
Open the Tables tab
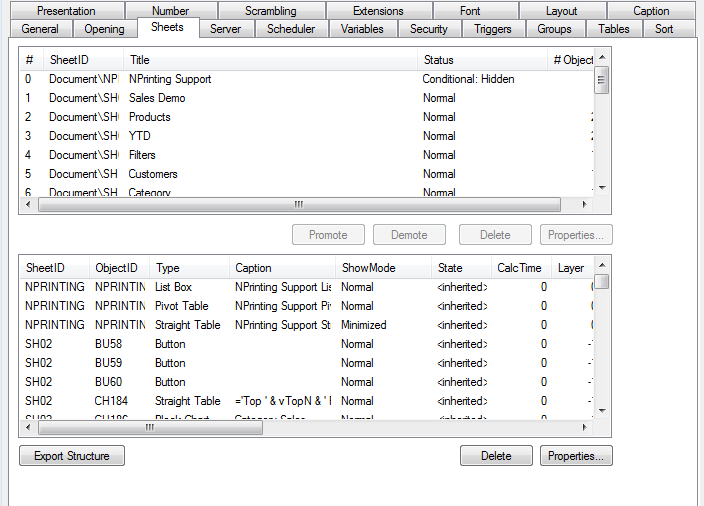pos(614,29)
